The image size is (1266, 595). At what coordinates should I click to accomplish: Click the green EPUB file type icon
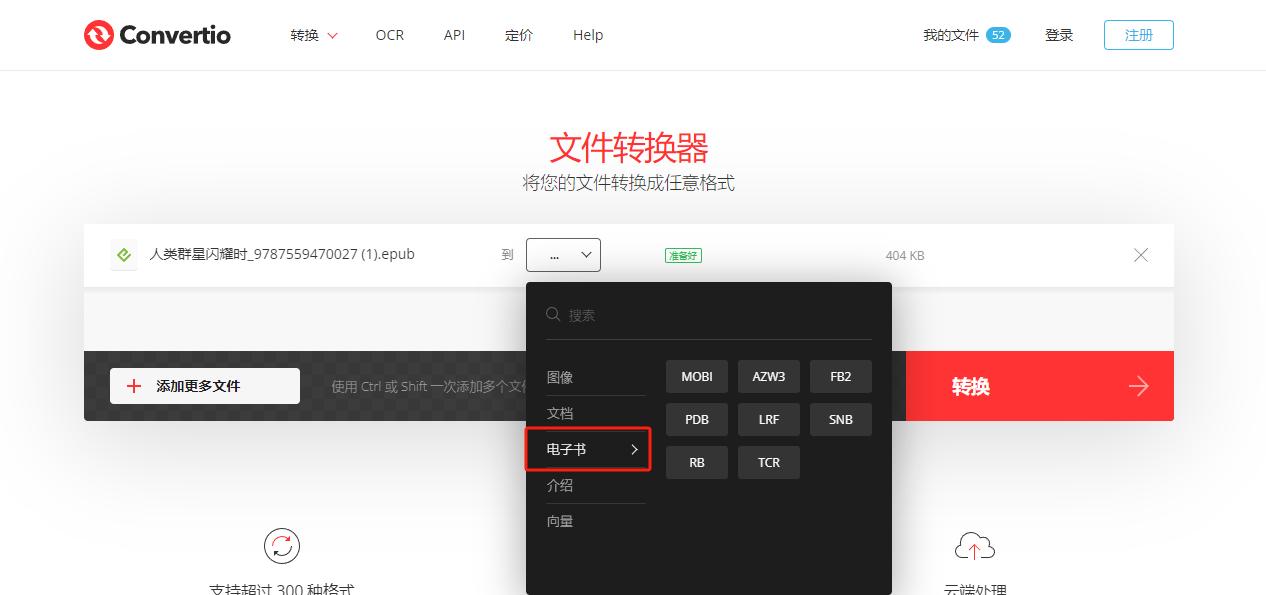tap(123, 254)
